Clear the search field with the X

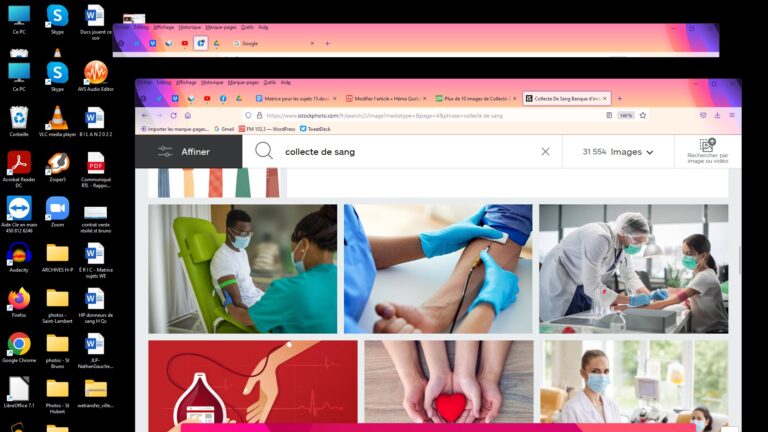coord(545,152)
